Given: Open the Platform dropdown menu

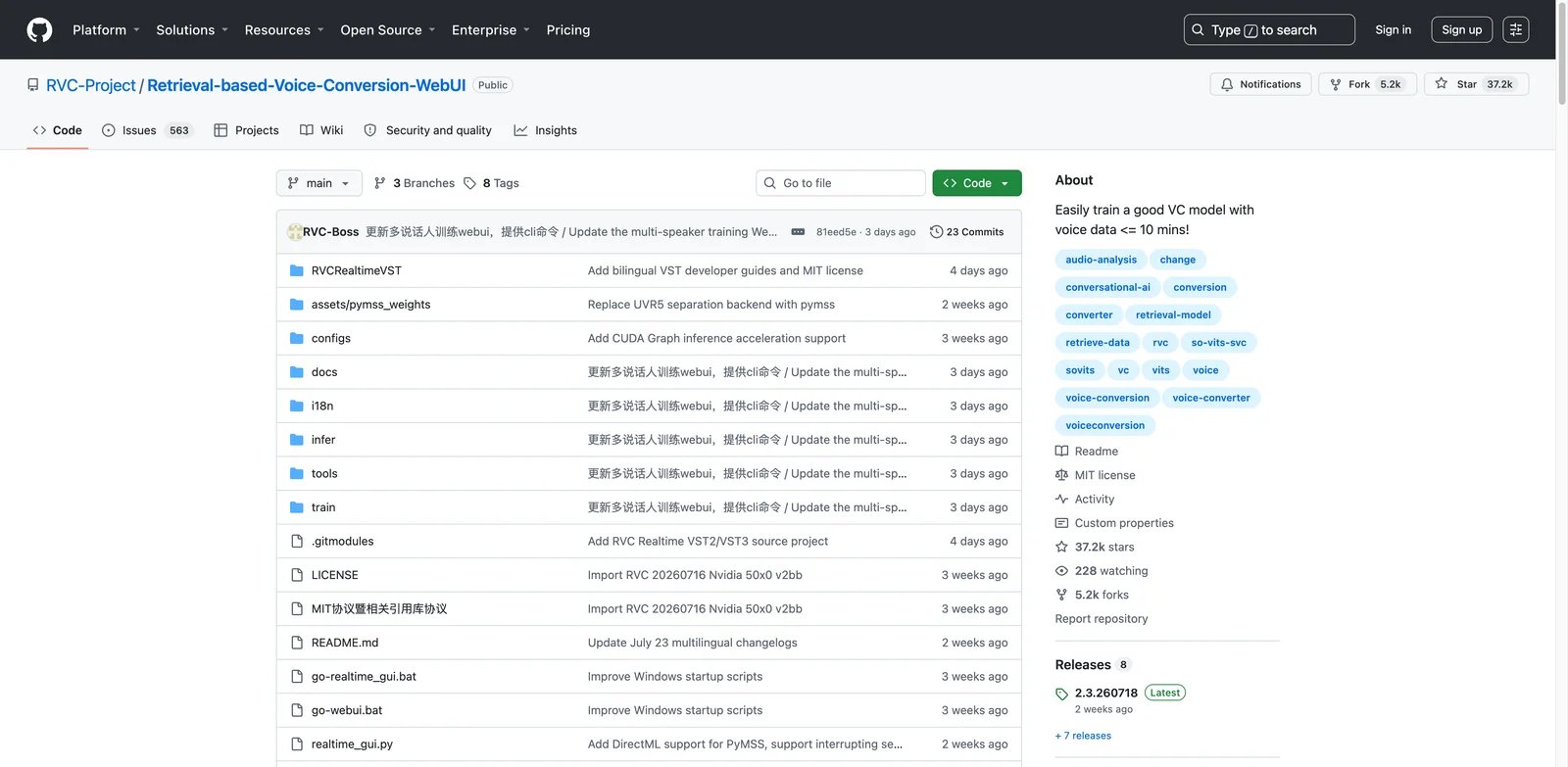Looking at the screenshot, I should tap(106, 29).
